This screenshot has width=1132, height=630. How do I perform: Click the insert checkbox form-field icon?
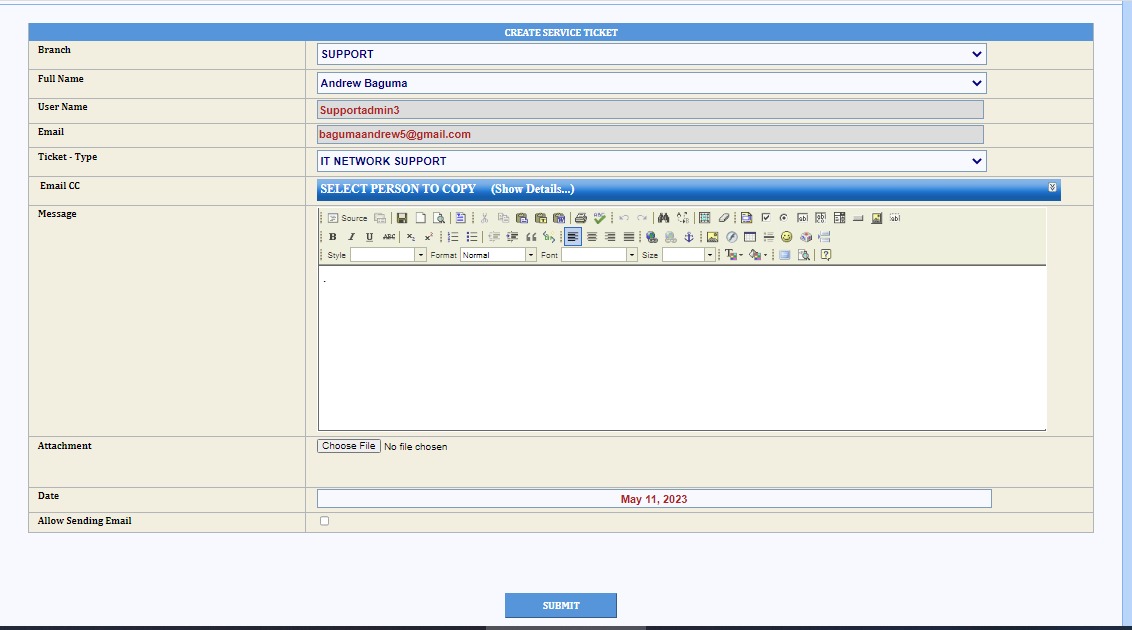(765, 218)
